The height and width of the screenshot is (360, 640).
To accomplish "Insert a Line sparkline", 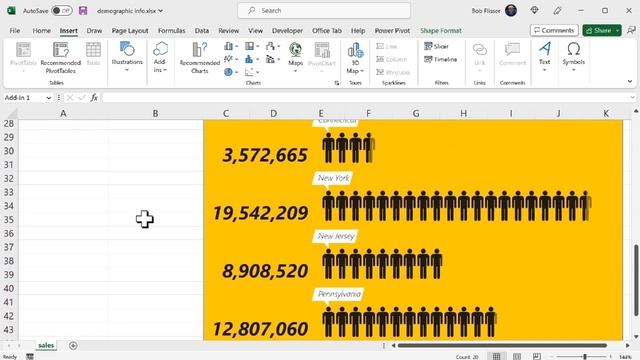I will click(387, 46).
